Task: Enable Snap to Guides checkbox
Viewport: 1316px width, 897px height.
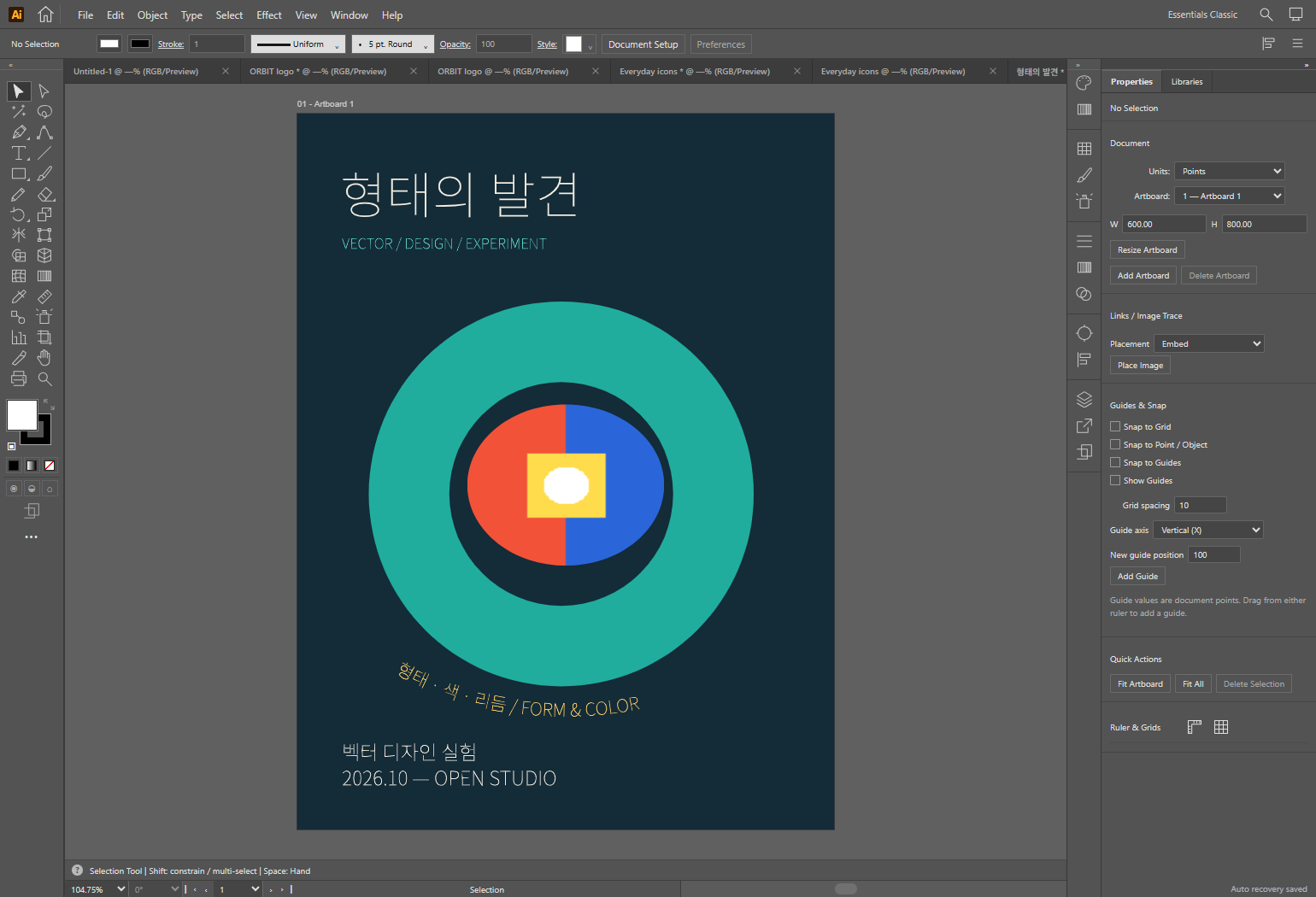Action: [1115, 462]
